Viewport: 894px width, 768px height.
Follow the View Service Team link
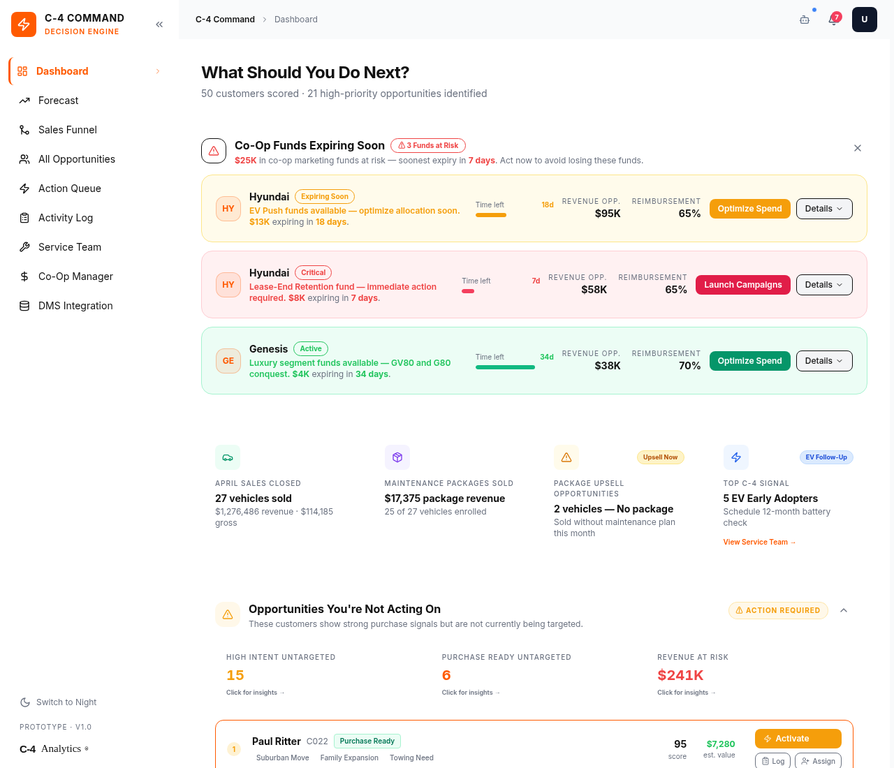point(759,542)
